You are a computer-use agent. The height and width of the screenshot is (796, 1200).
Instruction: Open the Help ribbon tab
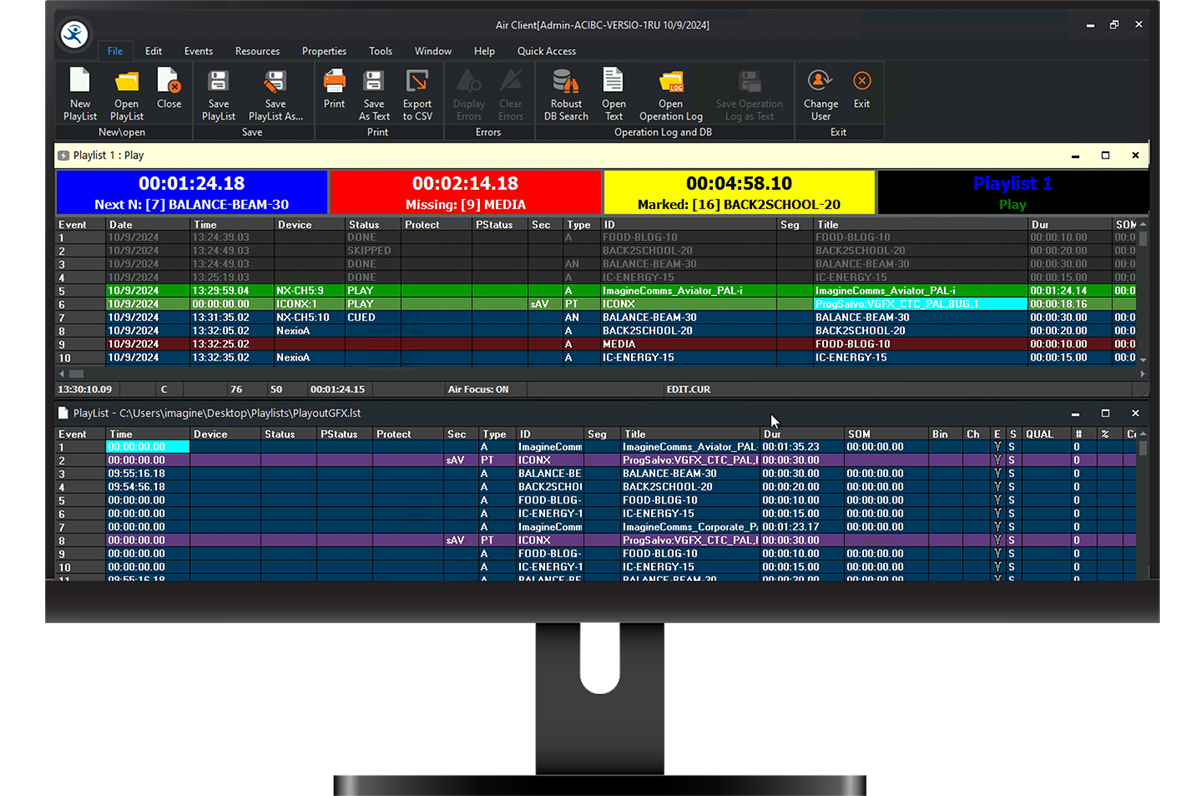pos(484,51)
